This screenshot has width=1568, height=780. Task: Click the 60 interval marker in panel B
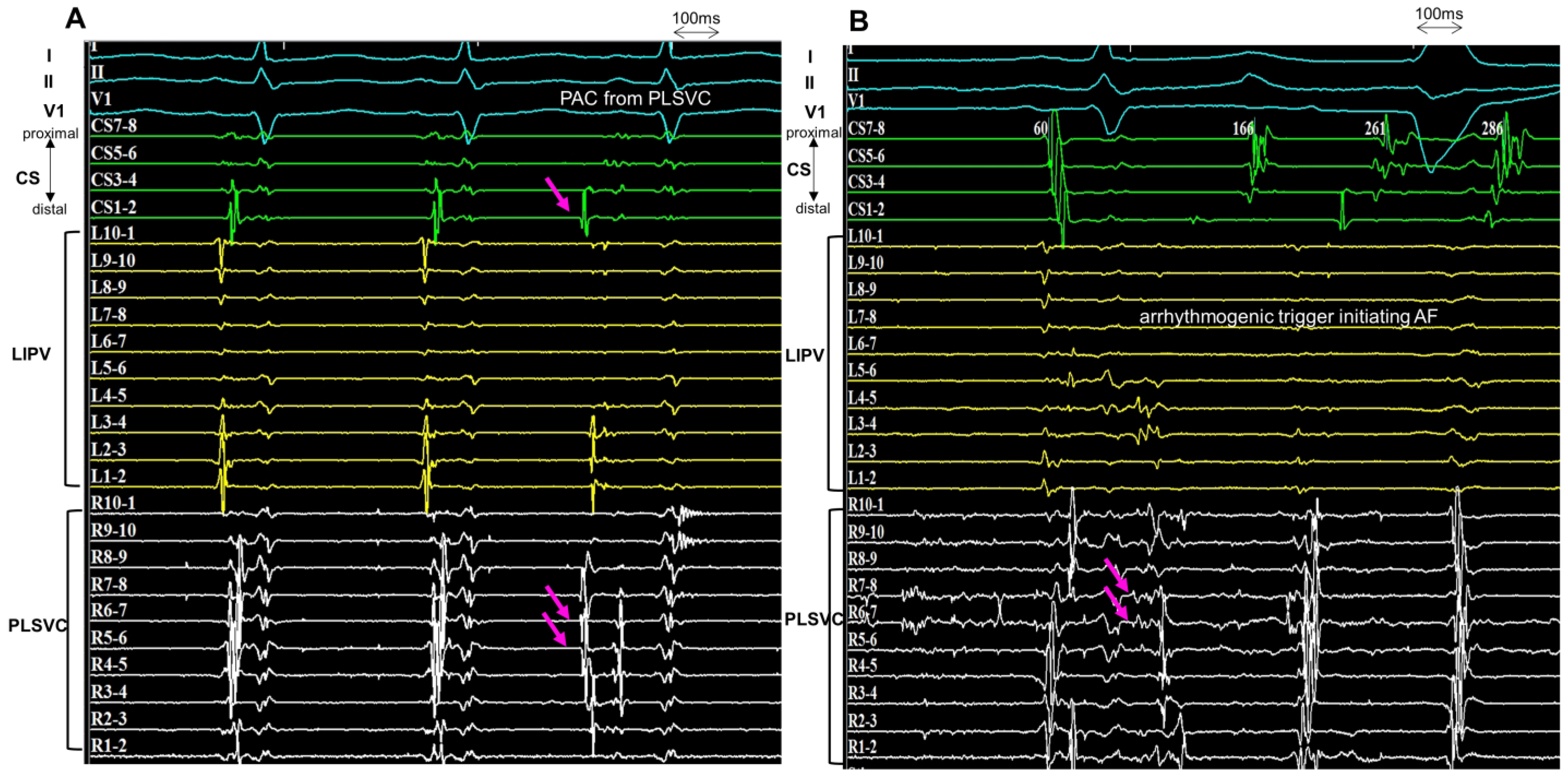coord(1040,128)
